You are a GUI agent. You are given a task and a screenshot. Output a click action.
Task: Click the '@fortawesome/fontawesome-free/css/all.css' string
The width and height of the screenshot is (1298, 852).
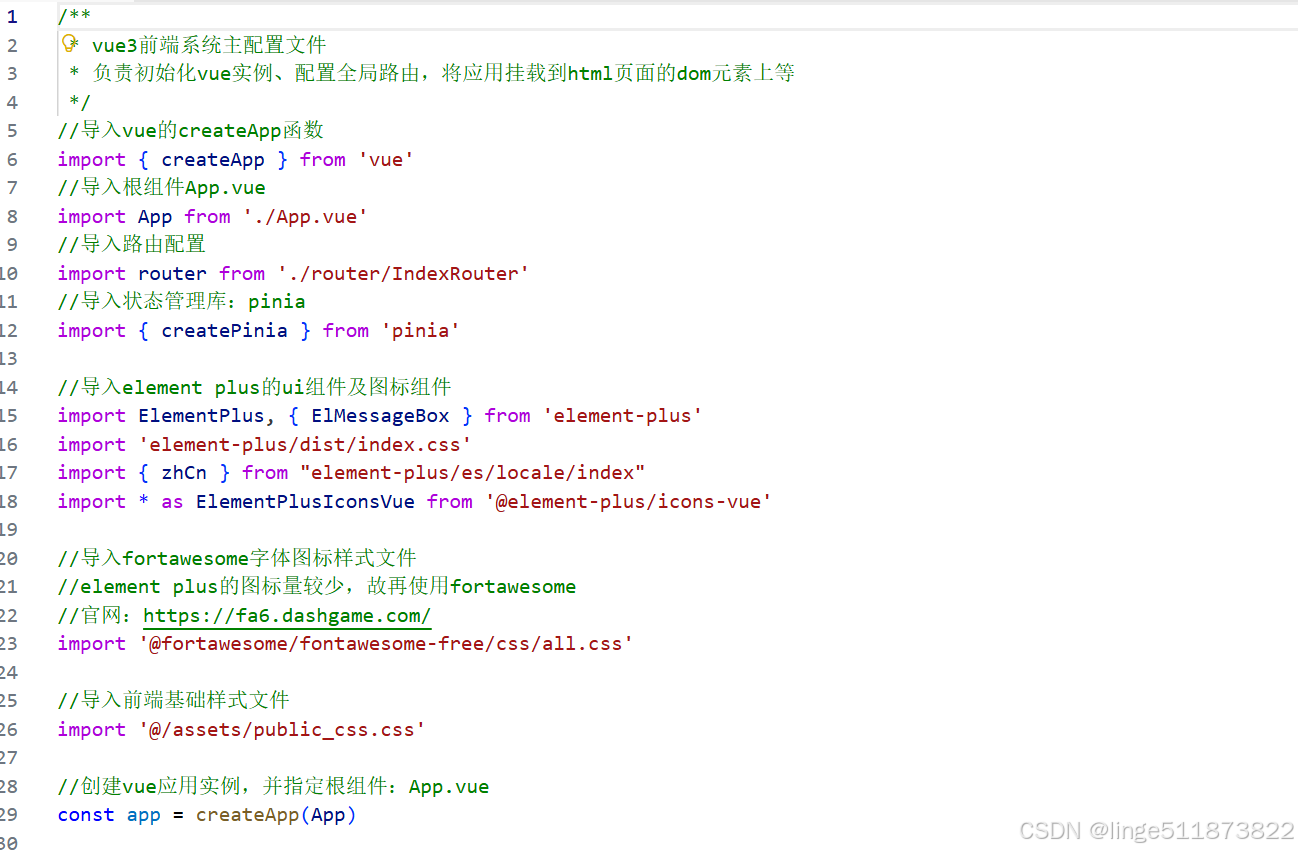(x=386, y=643)
